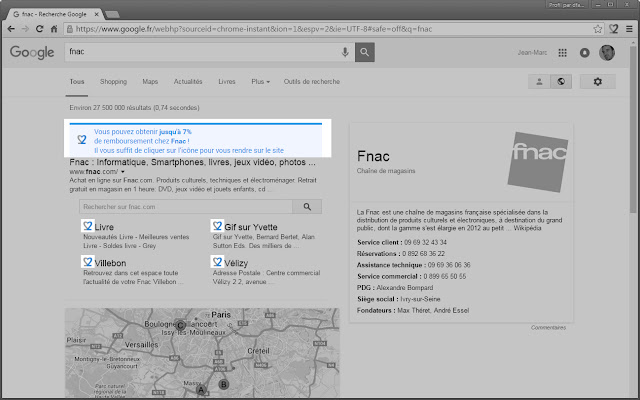
Task: Open the Villebon sitelink
Action: click(110, 263)
